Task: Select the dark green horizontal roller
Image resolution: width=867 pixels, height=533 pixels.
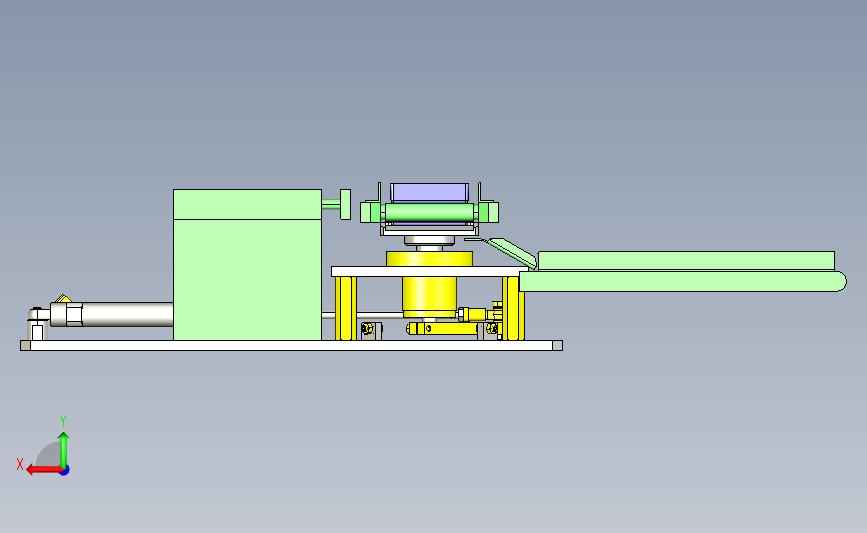Action: tap(430, 212)
